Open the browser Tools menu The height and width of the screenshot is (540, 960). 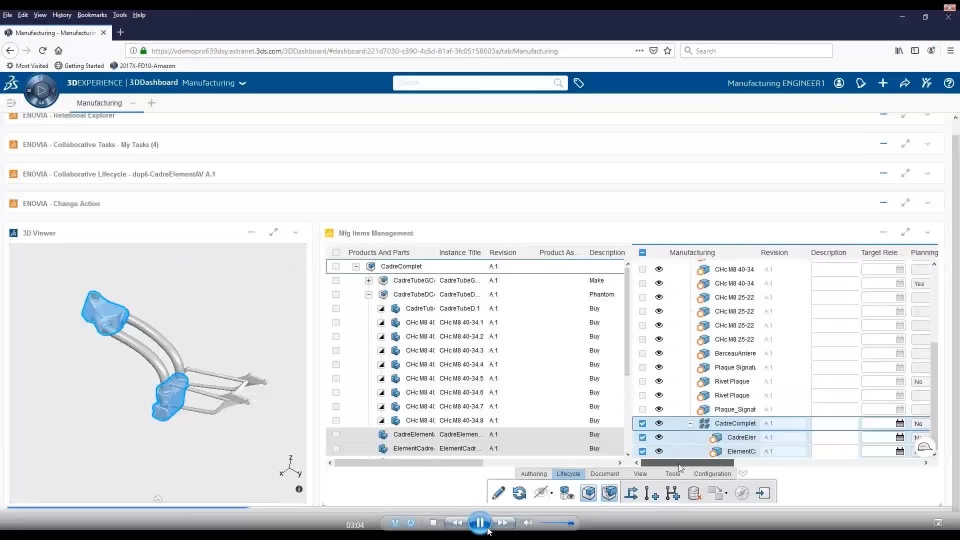[x=120, y=15]
